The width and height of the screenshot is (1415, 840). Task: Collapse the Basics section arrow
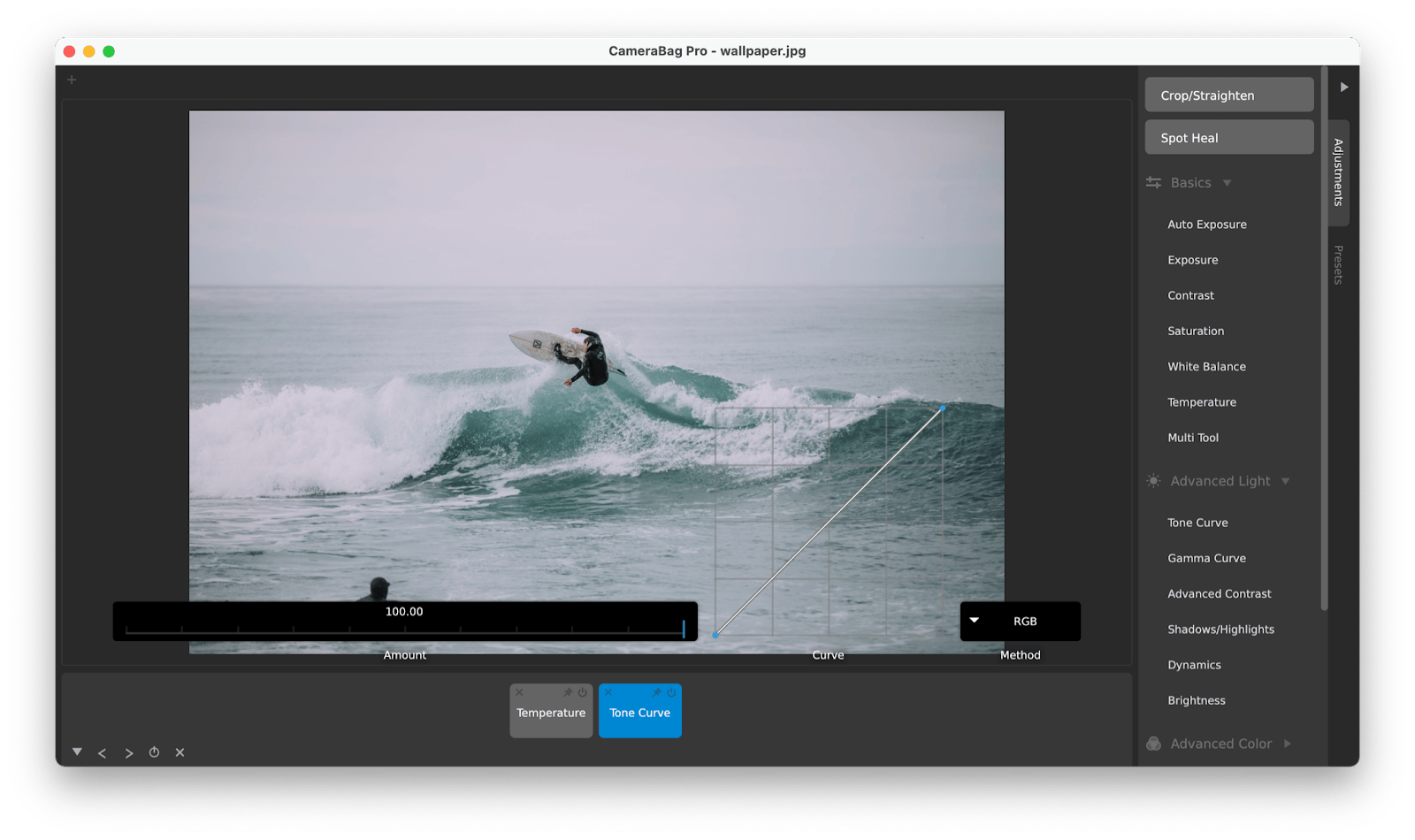(1227, 183)
